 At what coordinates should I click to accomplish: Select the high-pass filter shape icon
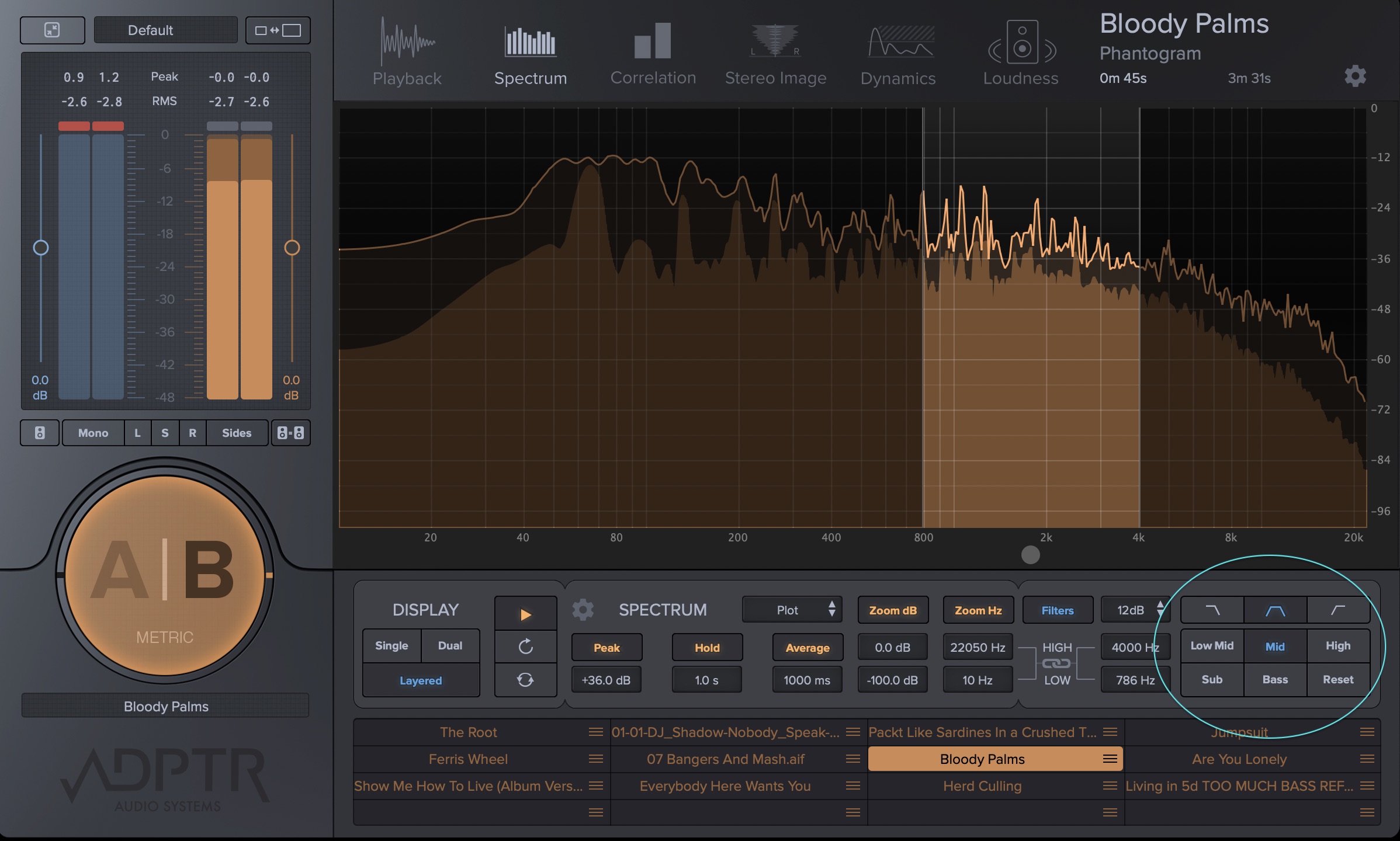pyautogui.click(x=1338, y=610)
